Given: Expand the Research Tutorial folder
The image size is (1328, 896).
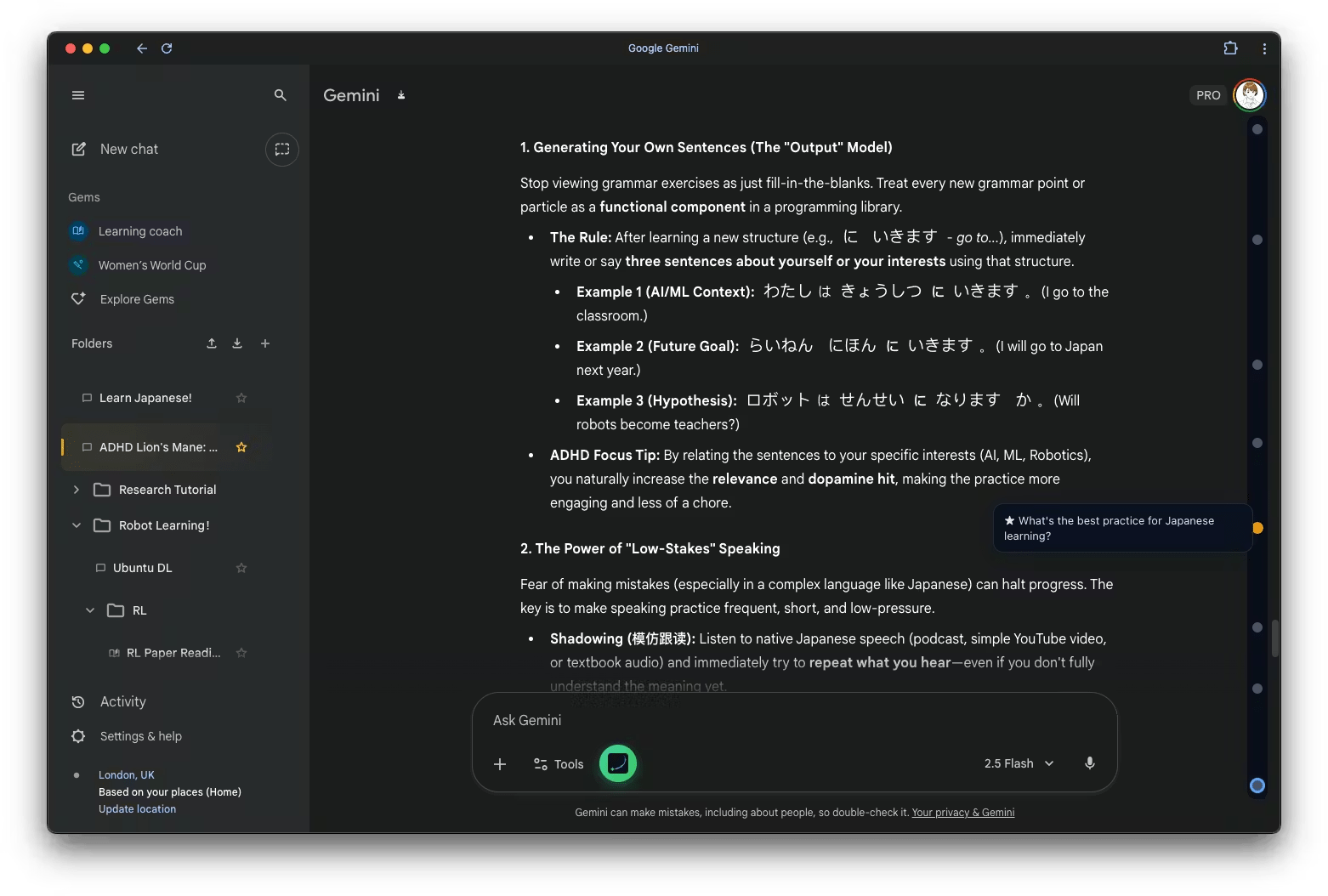Looking at the screenshot, I should 77,490.
